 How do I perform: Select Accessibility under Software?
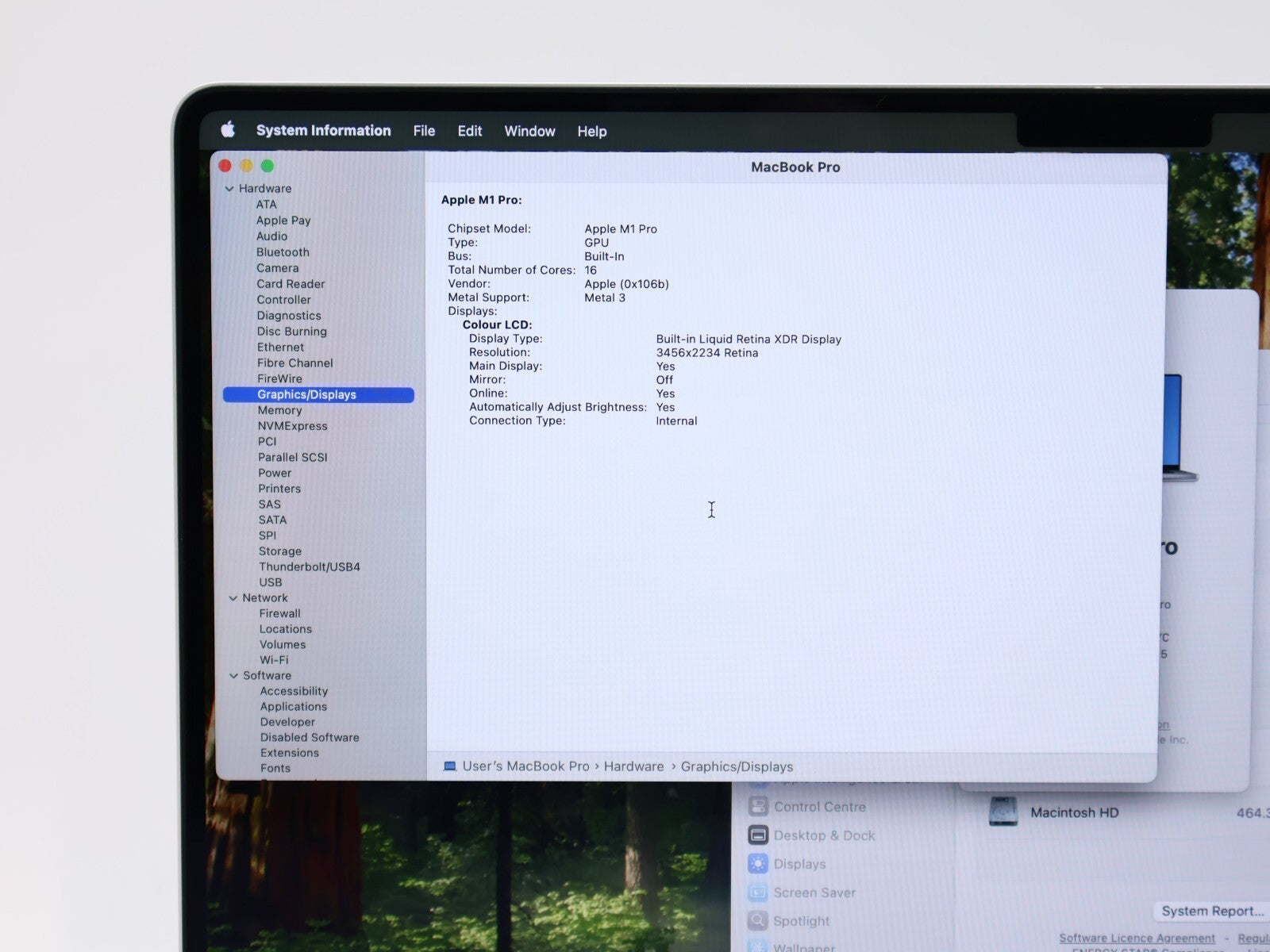[x=294, y=692]
